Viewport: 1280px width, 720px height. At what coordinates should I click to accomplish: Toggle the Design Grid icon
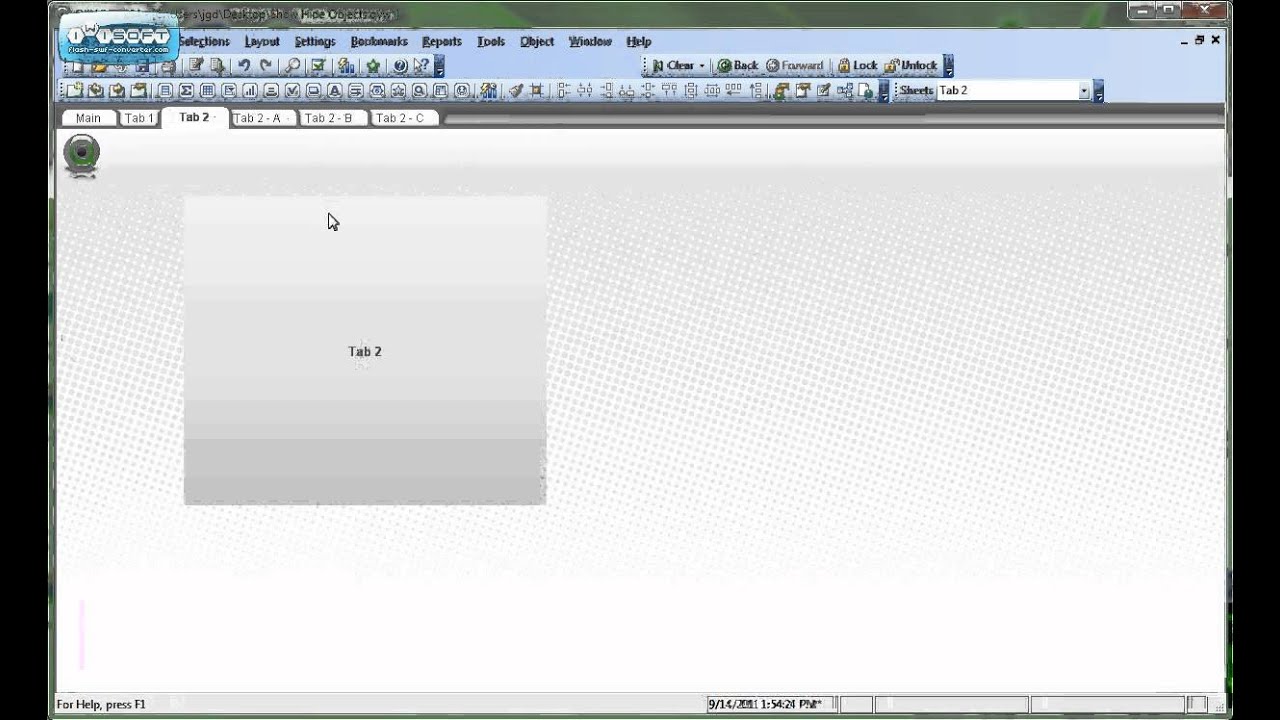point(537,91)
